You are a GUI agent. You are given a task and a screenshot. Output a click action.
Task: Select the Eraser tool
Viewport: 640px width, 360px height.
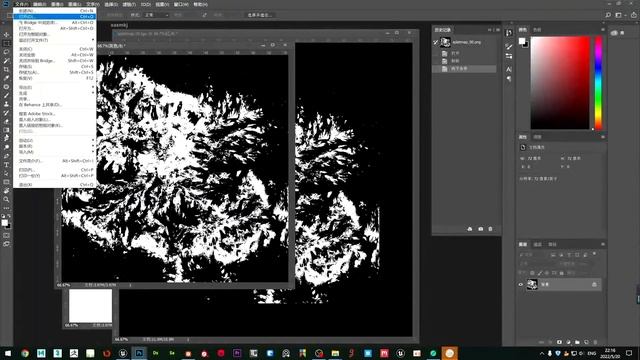click(x=6, y=121)
